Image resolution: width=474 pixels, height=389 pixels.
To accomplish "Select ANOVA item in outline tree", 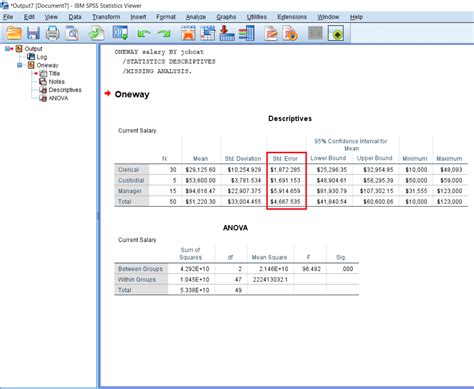I will 58,98.
